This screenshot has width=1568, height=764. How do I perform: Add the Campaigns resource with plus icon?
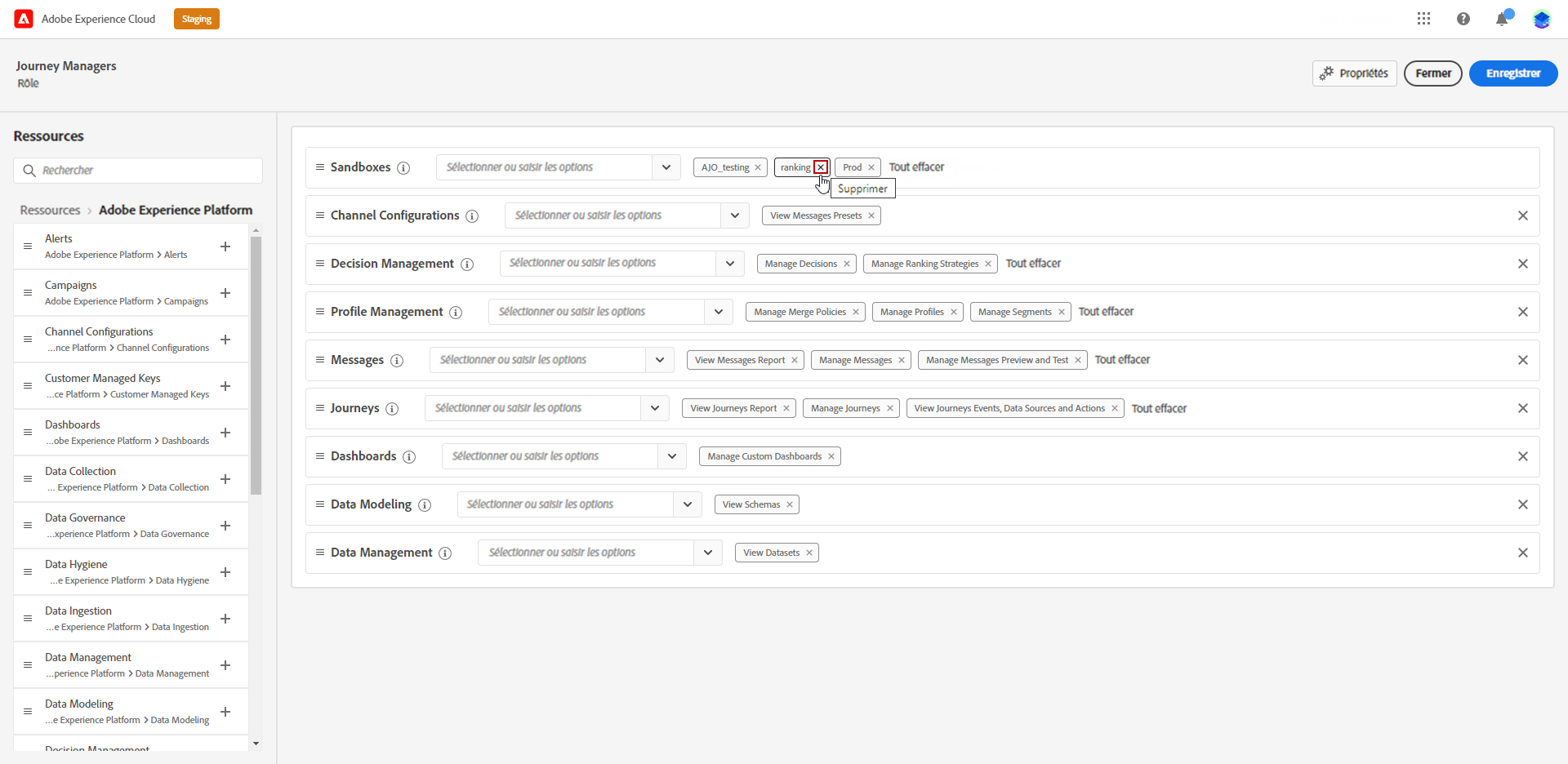(225, 293)
